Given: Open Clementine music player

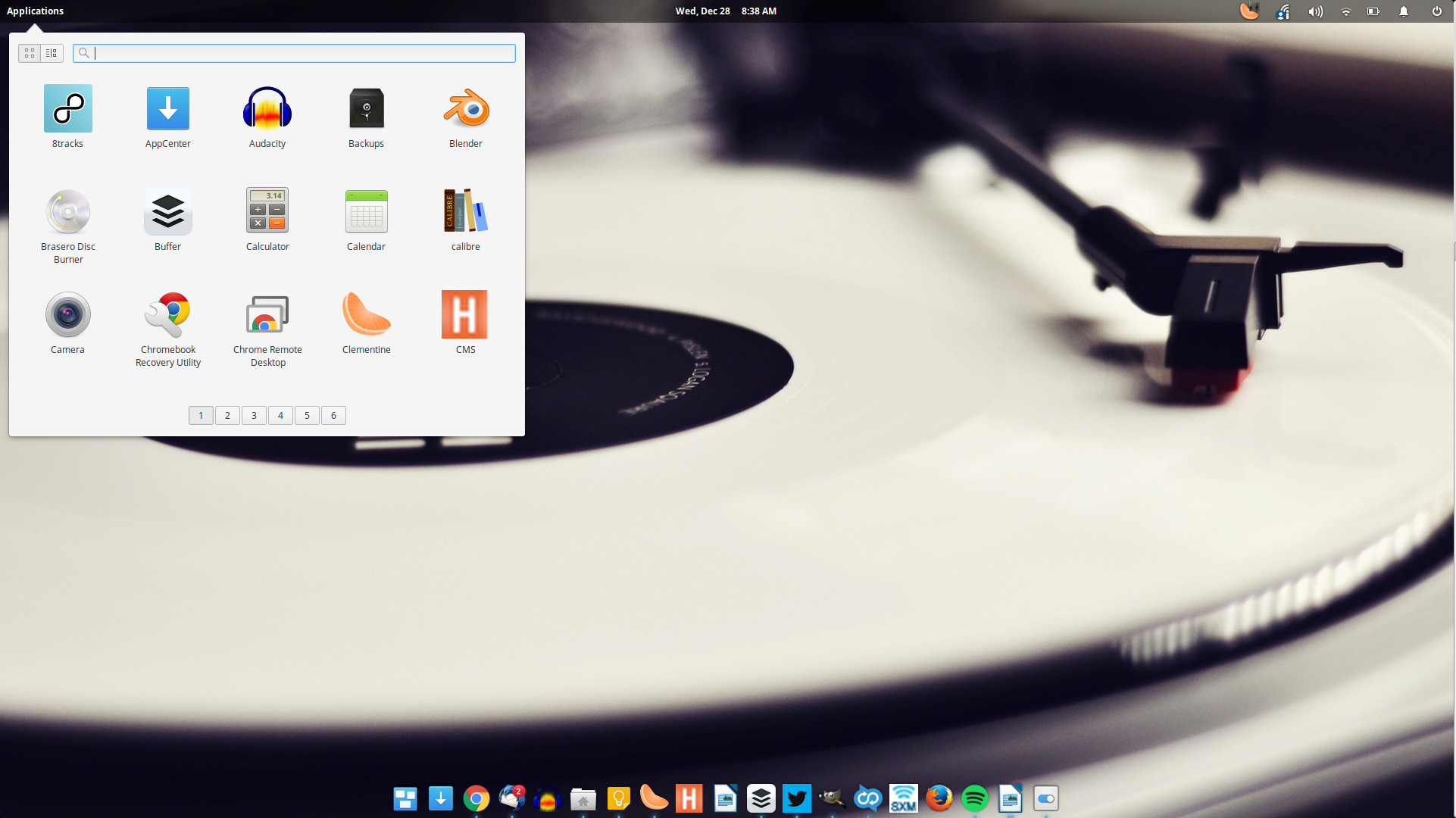Looking at the screenshot, I should coord(365,315).
